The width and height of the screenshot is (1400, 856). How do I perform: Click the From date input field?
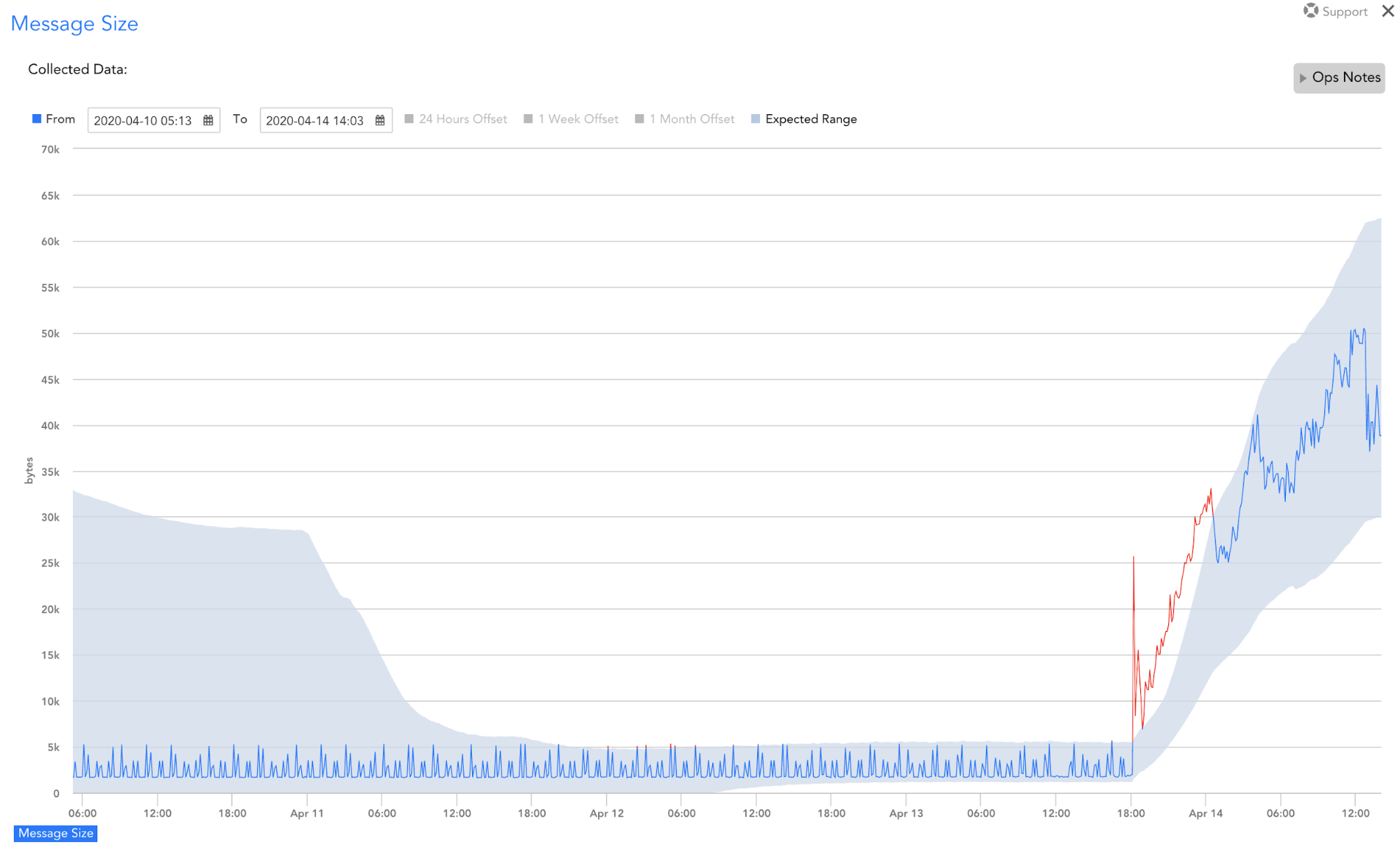click(x=143, y=120)
